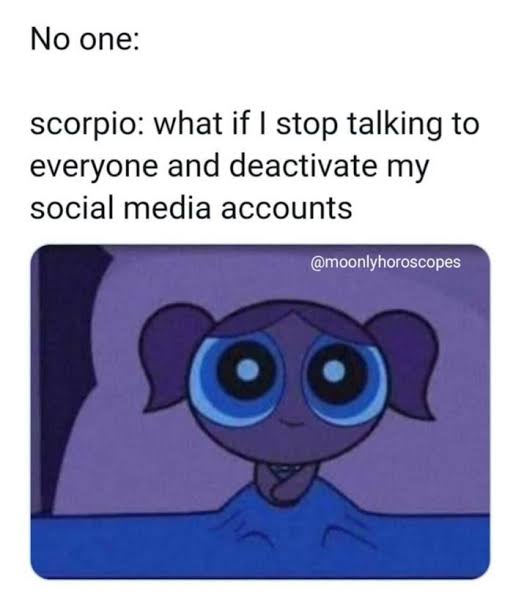
Task: Click the @moonlyhoroscopes watermark handle
Action: (386, 263)
